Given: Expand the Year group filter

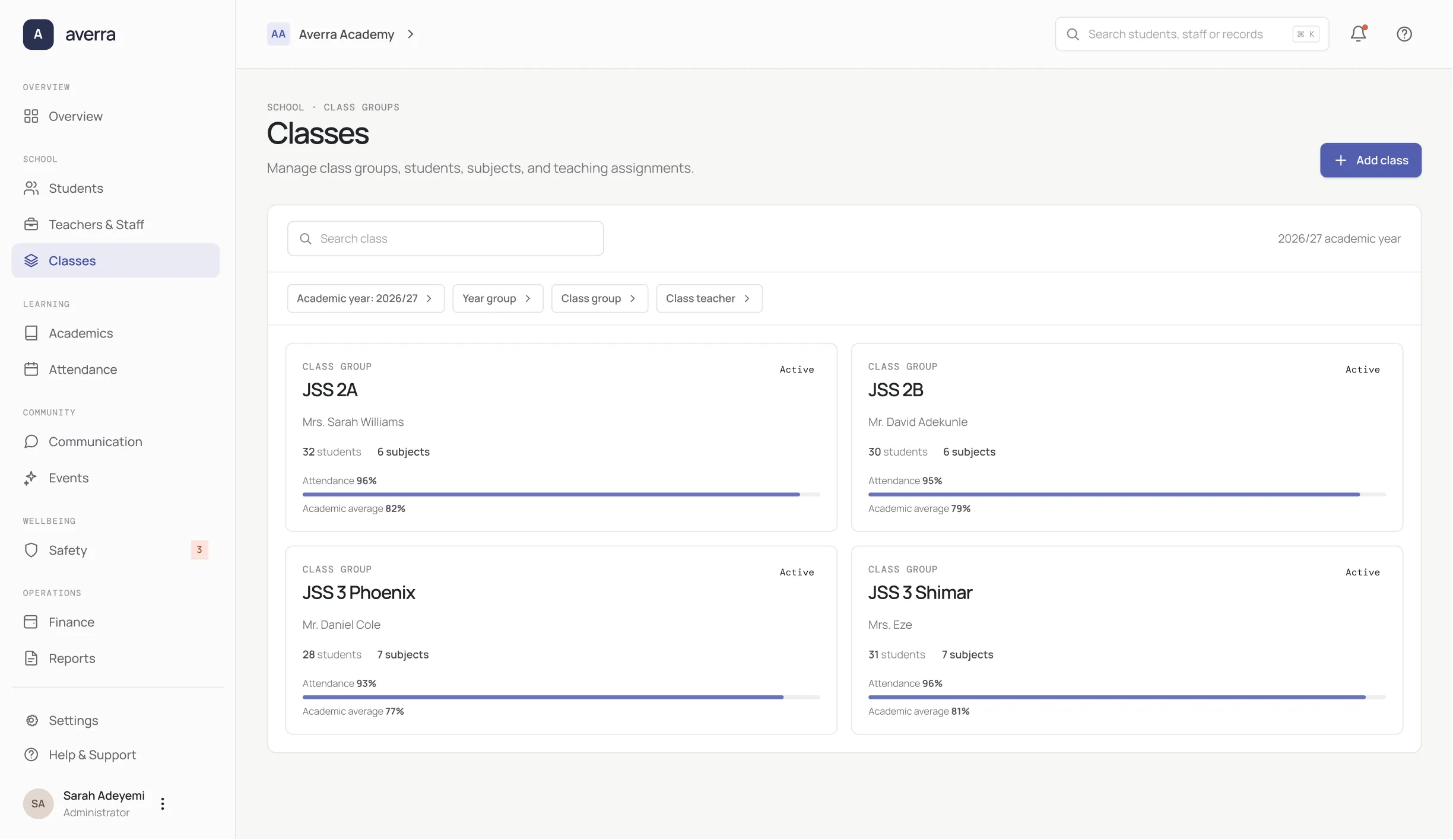Looking at the screenshot, I should [497, 298].
